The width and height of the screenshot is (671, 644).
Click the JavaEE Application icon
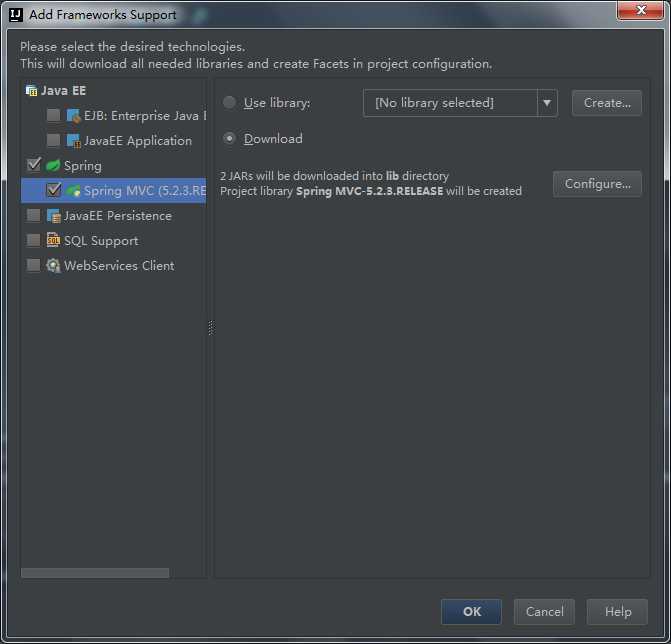click(x=74, y=141)
